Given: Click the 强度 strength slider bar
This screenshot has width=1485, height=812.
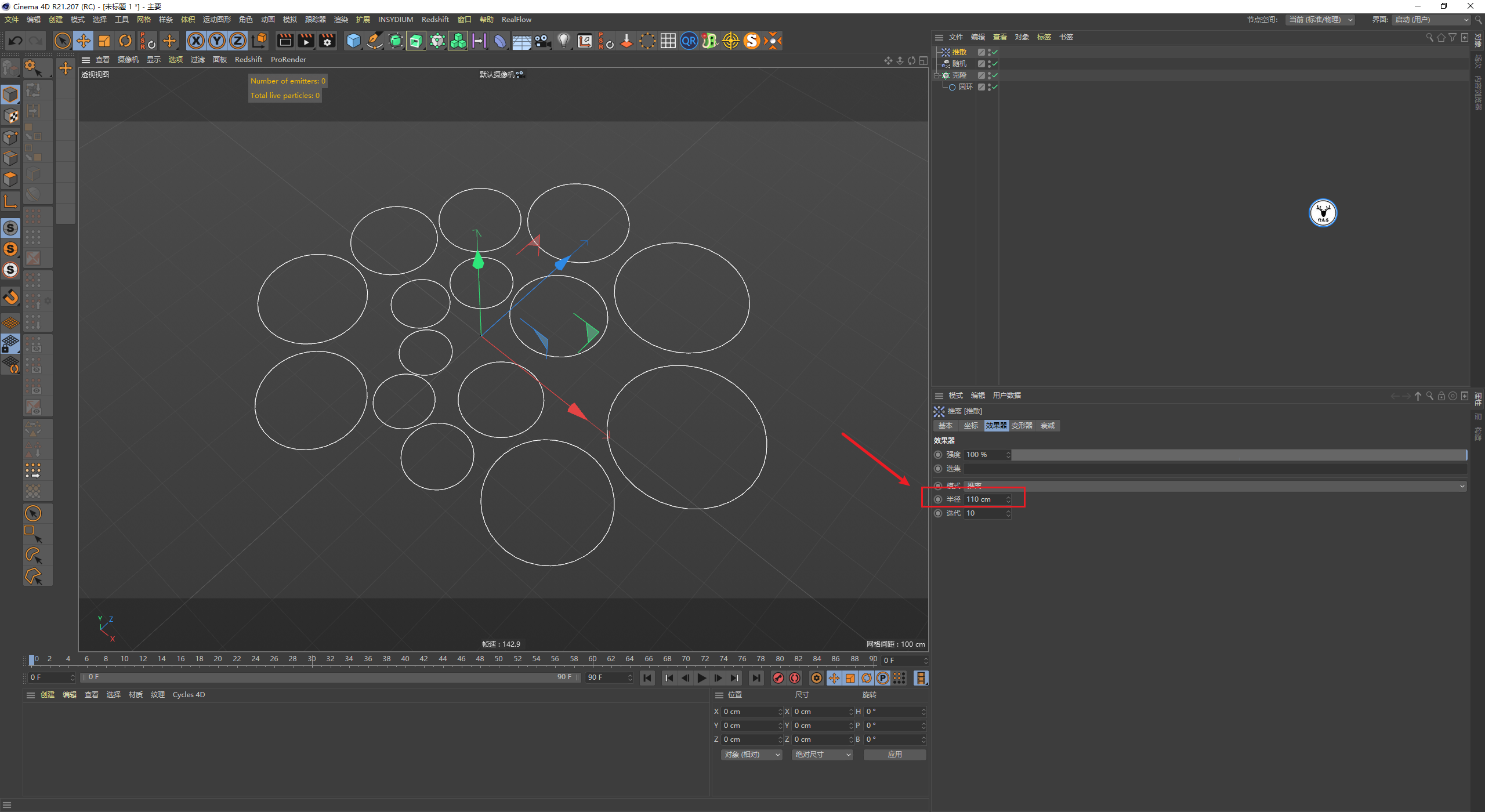Looking at the screenshot, I should click(x=1238, y=455).
